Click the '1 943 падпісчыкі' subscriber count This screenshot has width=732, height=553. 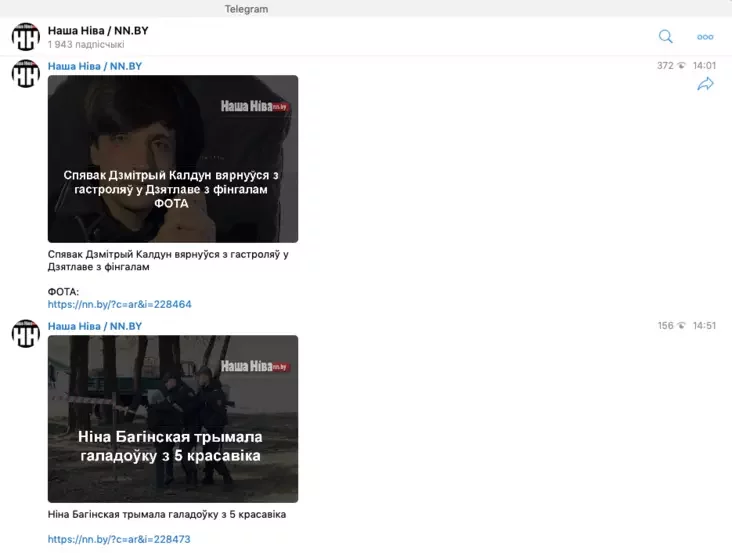[86, 44]
